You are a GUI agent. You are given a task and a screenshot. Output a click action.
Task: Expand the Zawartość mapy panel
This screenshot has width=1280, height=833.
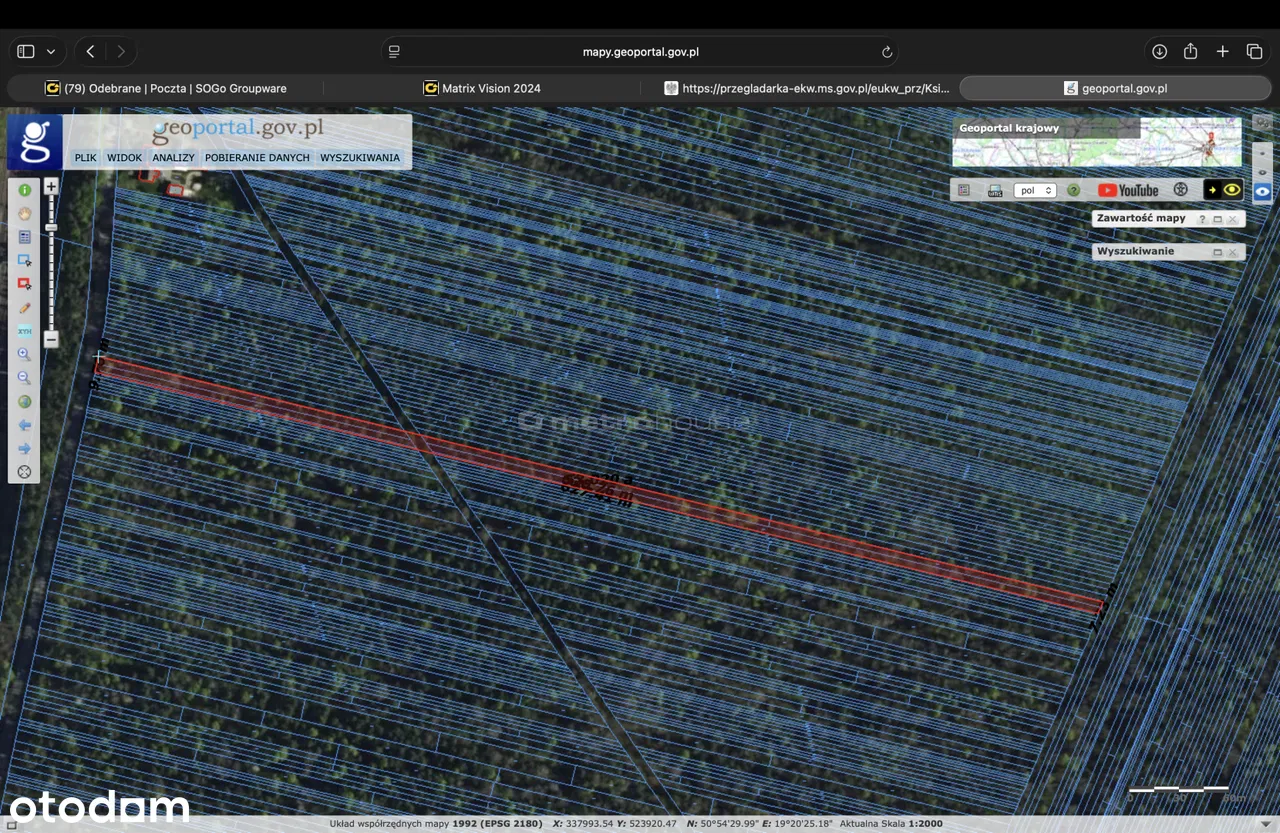pyautogui.click(x=1217, y=219)
